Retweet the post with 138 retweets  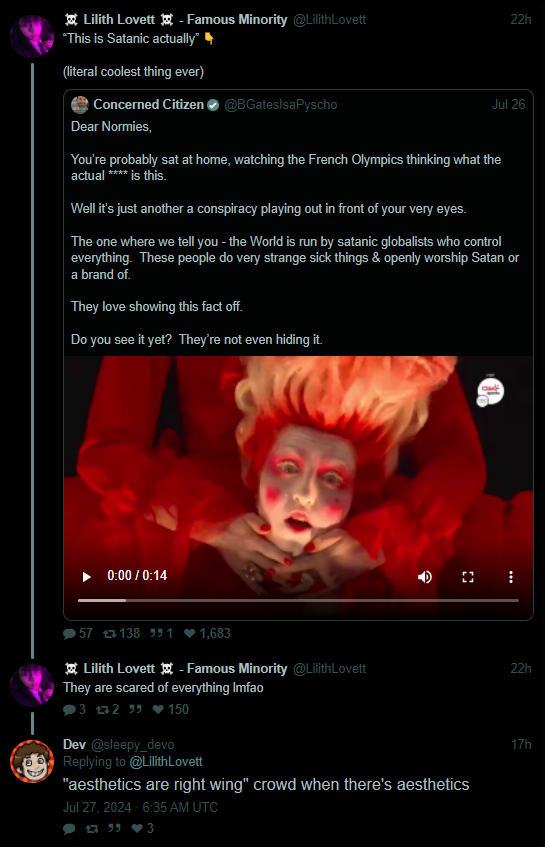pyautogui.click(x=122, y=633)
